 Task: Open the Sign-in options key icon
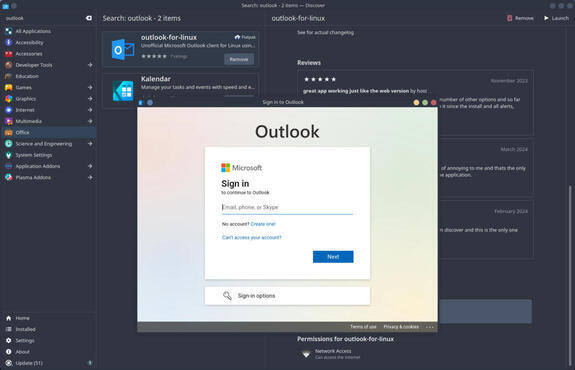tap(227, 296)
